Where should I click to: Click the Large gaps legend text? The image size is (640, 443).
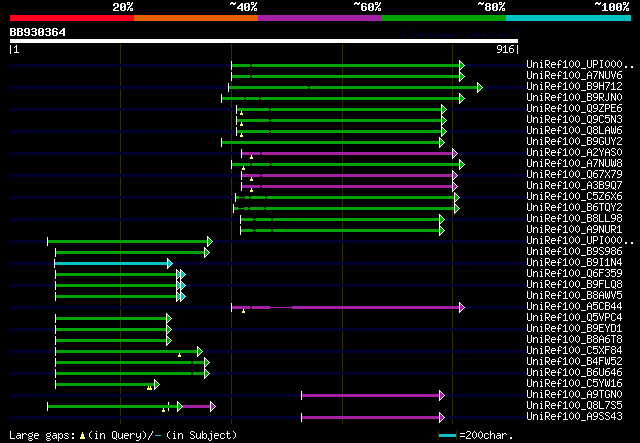point(123,435)
